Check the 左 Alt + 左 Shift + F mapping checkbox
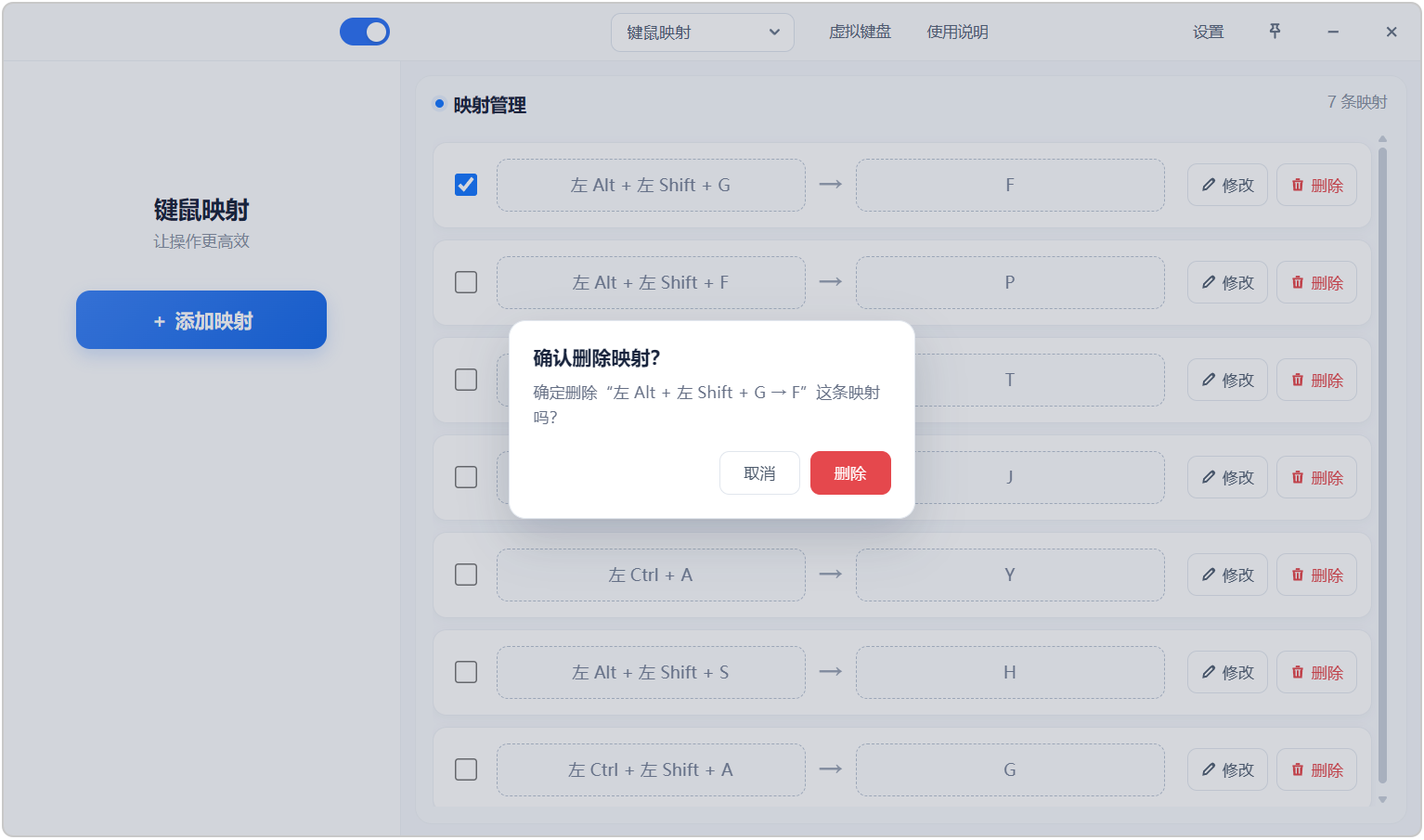 pyautogui.click(x=466, y=282)
